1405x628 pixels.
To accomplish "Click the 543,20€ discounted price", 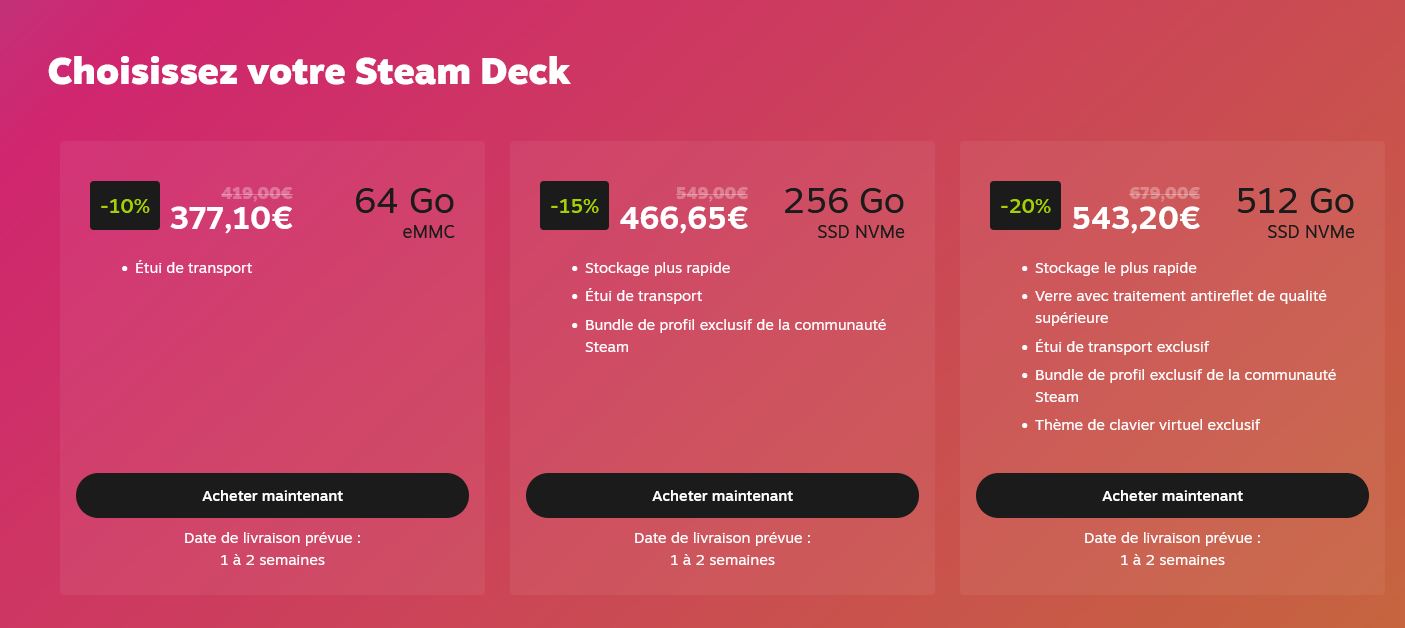I will pyautogui.click(x=1136, y=218).
